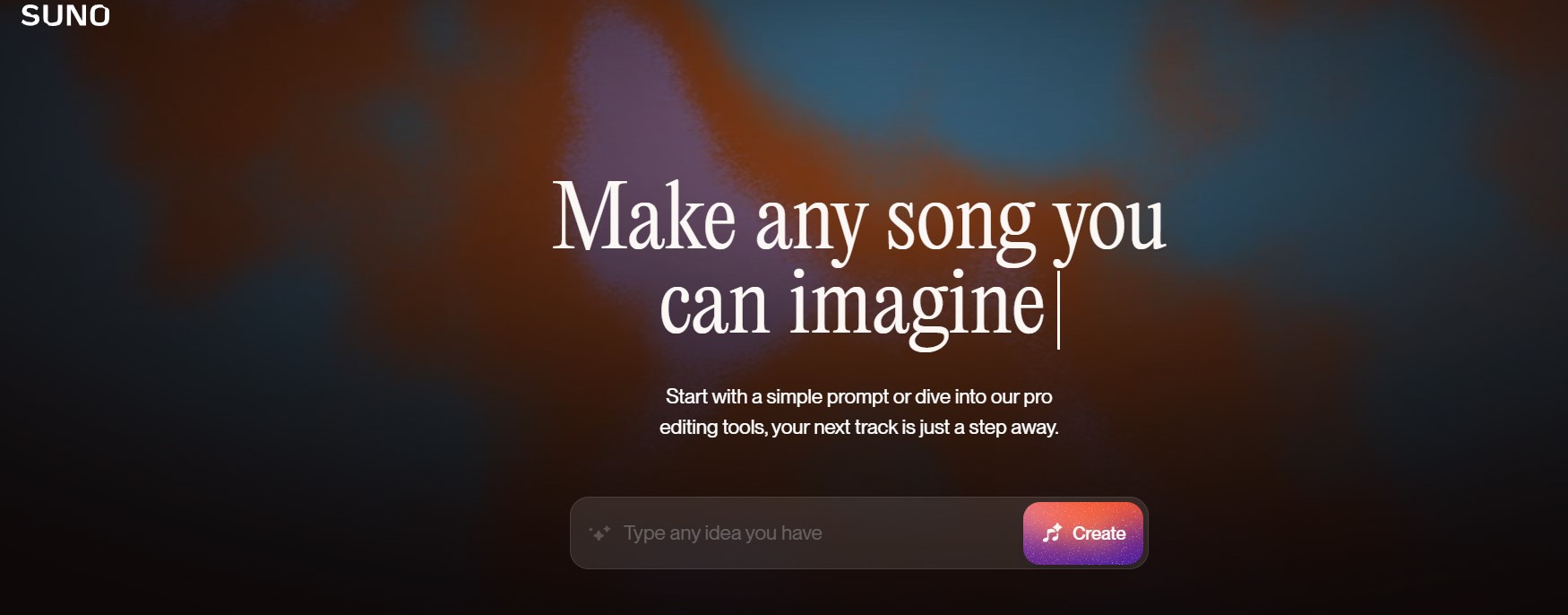Click the word "Make" in the headline

pyautogui.click(x=644, y=215)
